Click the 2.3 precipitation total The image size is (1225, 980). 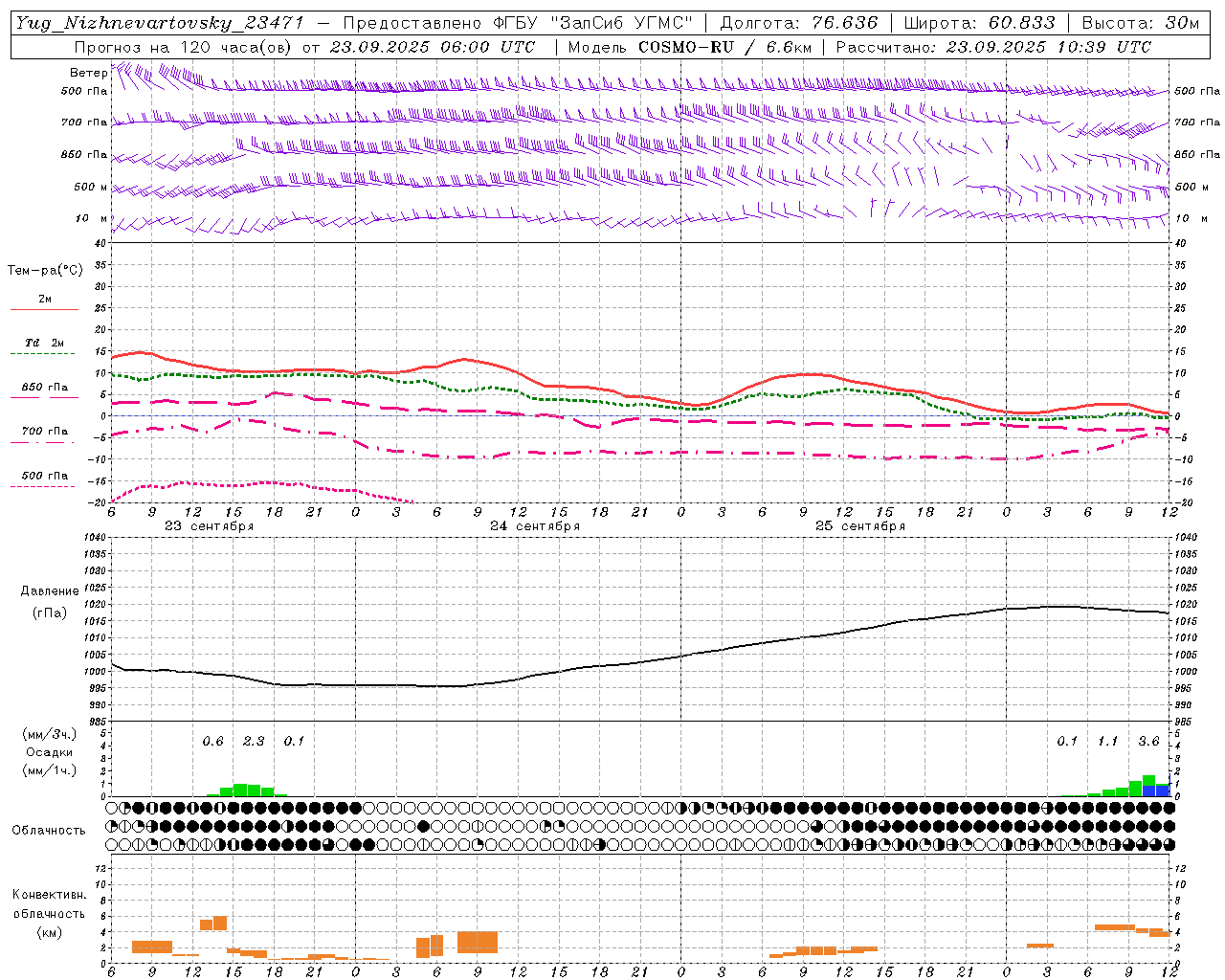pos(254,742)
